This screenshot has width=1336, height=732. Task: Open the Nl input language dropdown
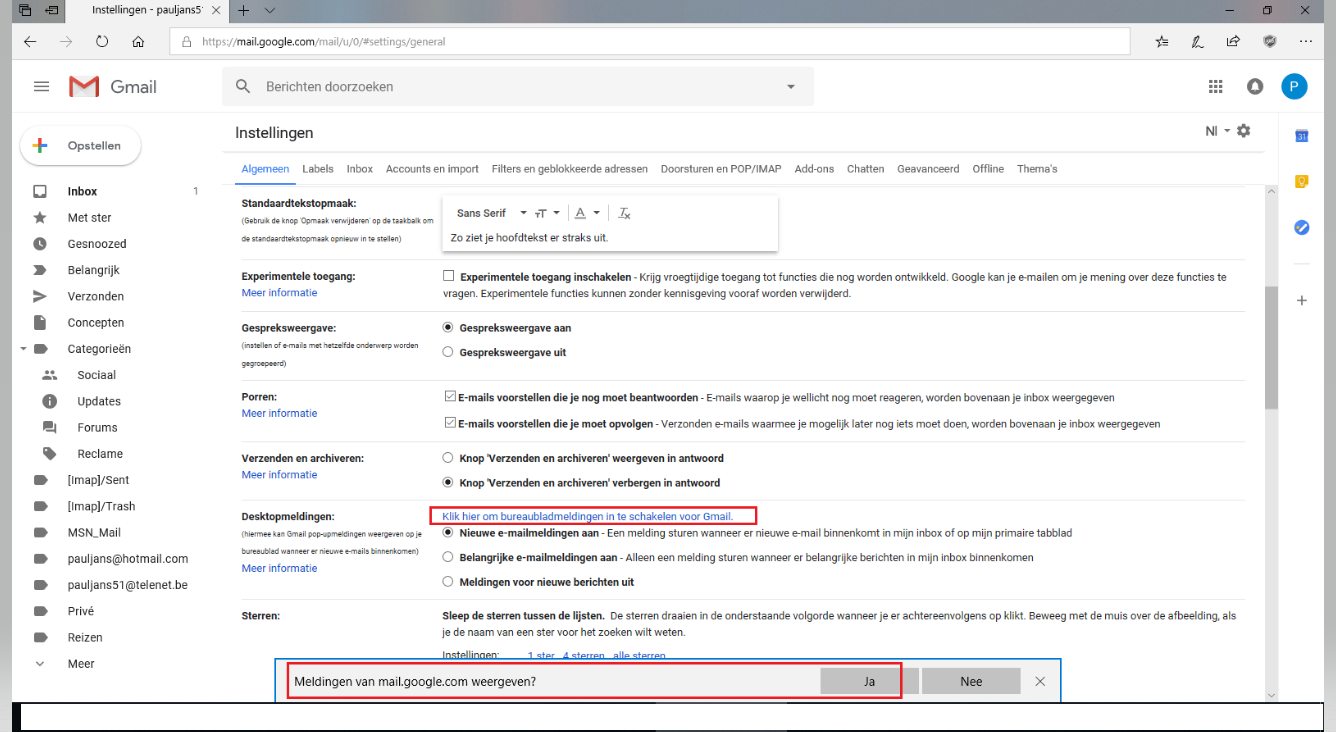tap(1217, 131)
